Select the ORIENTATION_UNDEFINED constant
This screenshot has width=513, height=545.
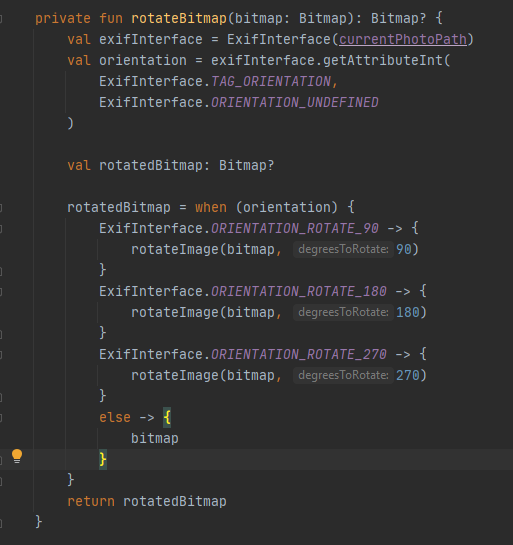[x=295, y=103]
